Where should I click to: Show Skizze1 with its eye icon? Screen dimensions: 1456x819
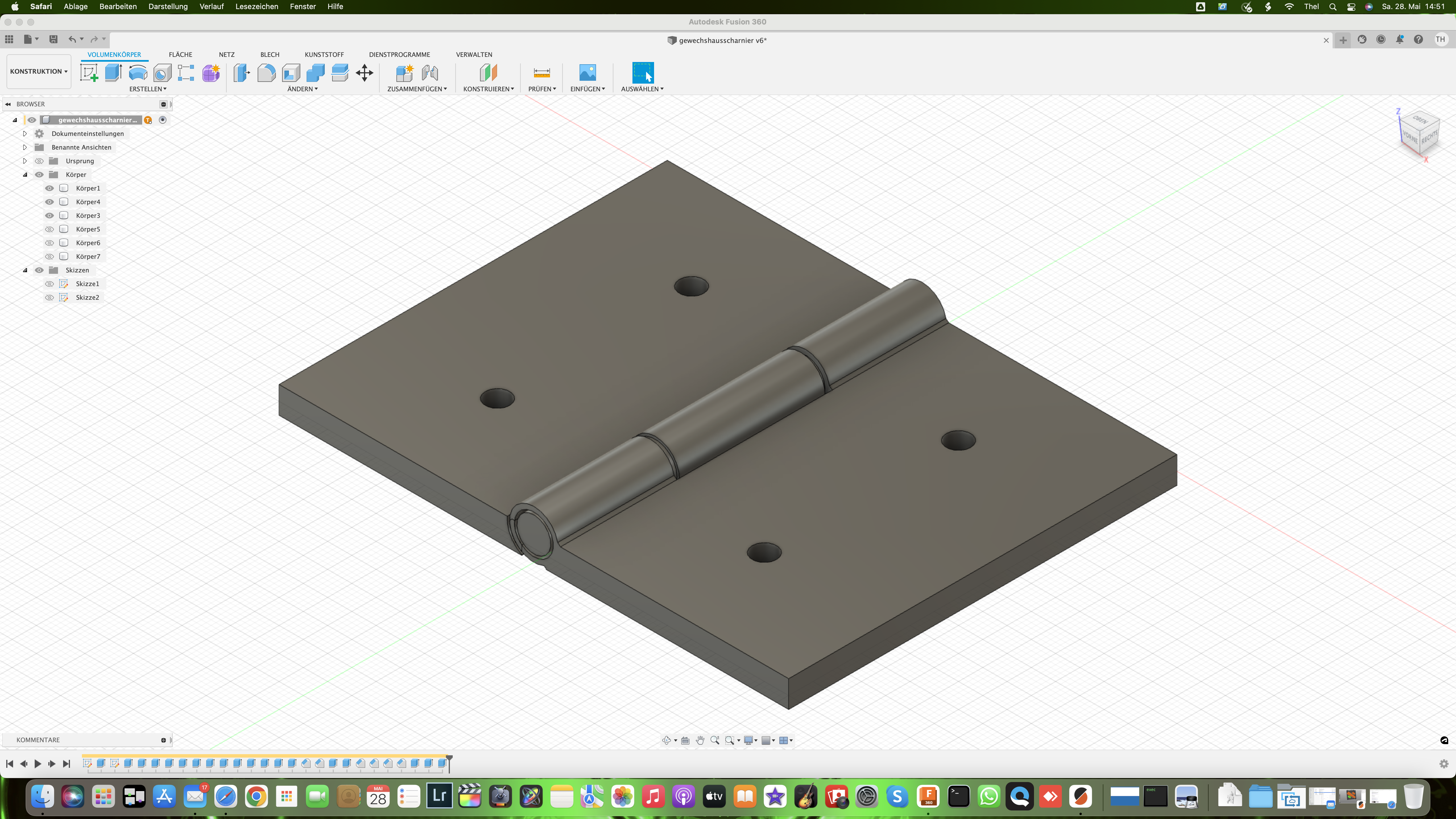(x=50, y=284)
